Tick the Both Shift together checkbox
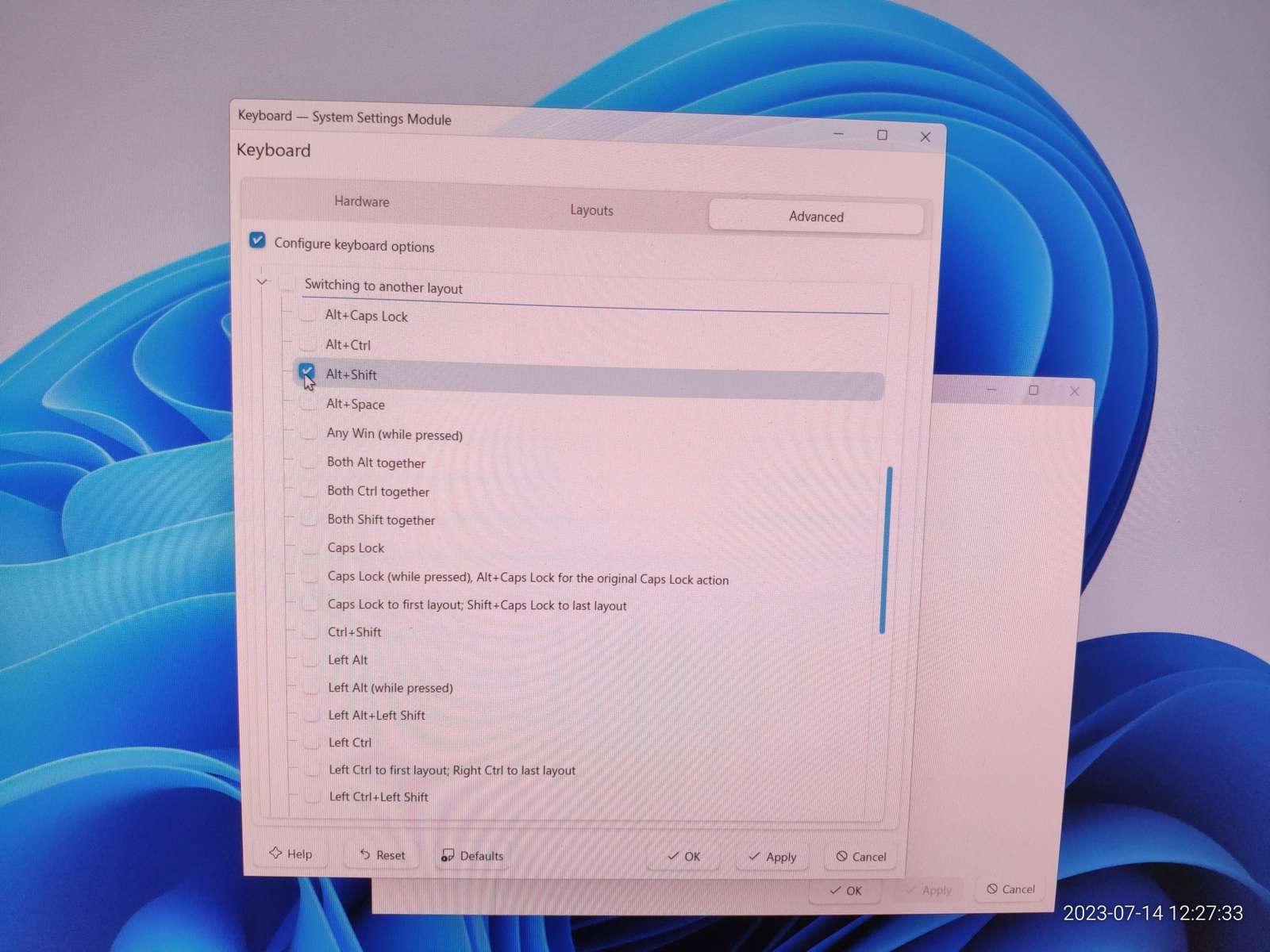 [x=309, y=518]
